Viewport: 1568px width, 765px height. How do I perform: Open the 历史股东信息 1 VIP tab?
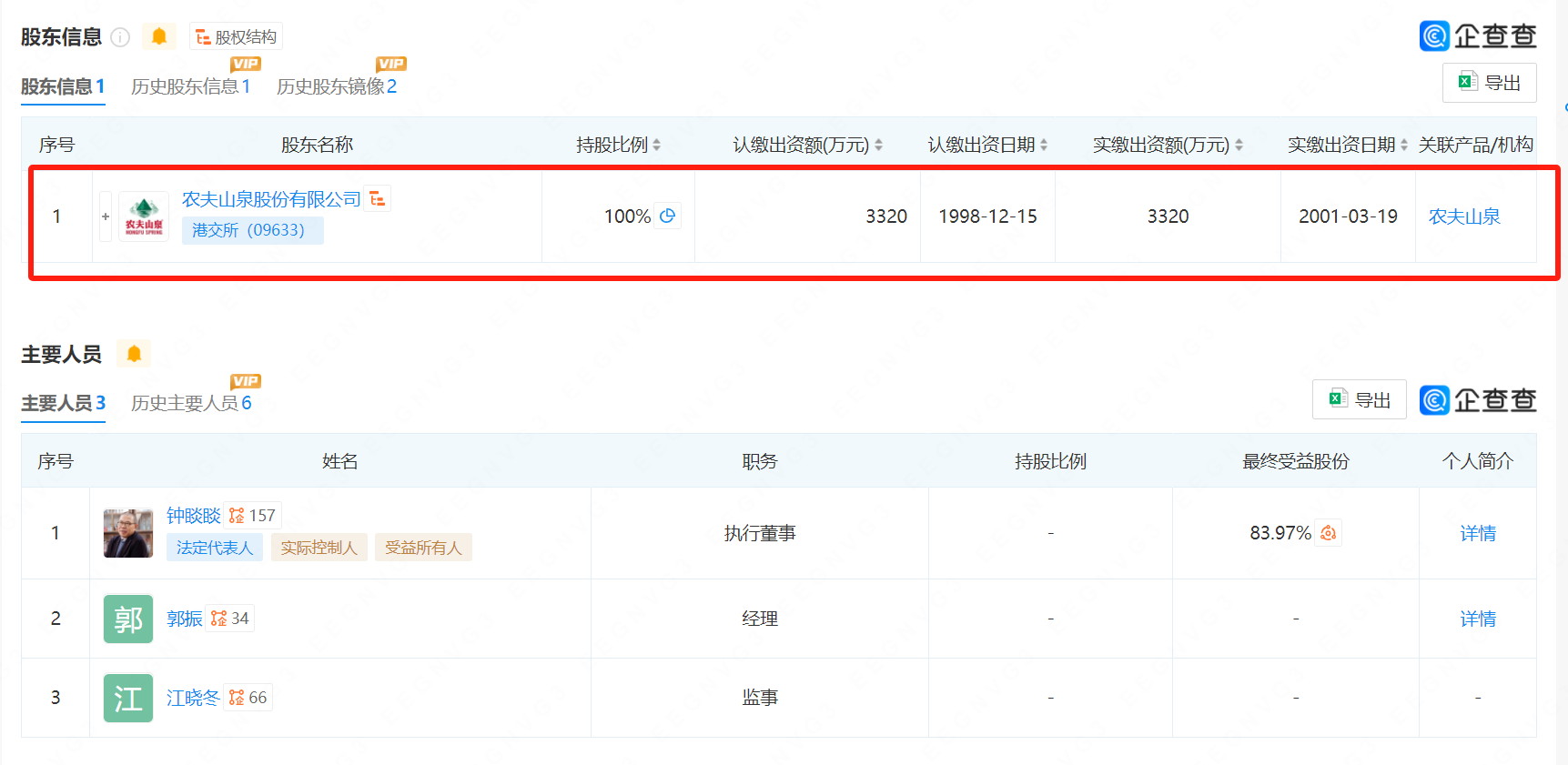190,86
